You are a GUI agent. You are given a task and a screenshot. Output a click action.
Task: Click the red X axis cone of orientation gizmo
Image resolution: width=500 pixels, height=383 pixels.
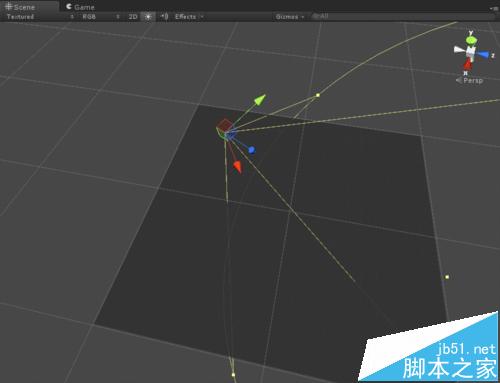point(468,65)
